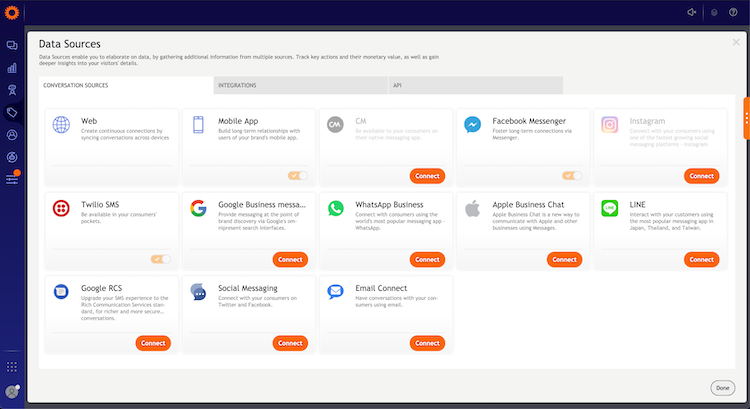This screenshot has width=750, height=409.
Task: Open the user profile avatar icon
Action: point(12,392)
